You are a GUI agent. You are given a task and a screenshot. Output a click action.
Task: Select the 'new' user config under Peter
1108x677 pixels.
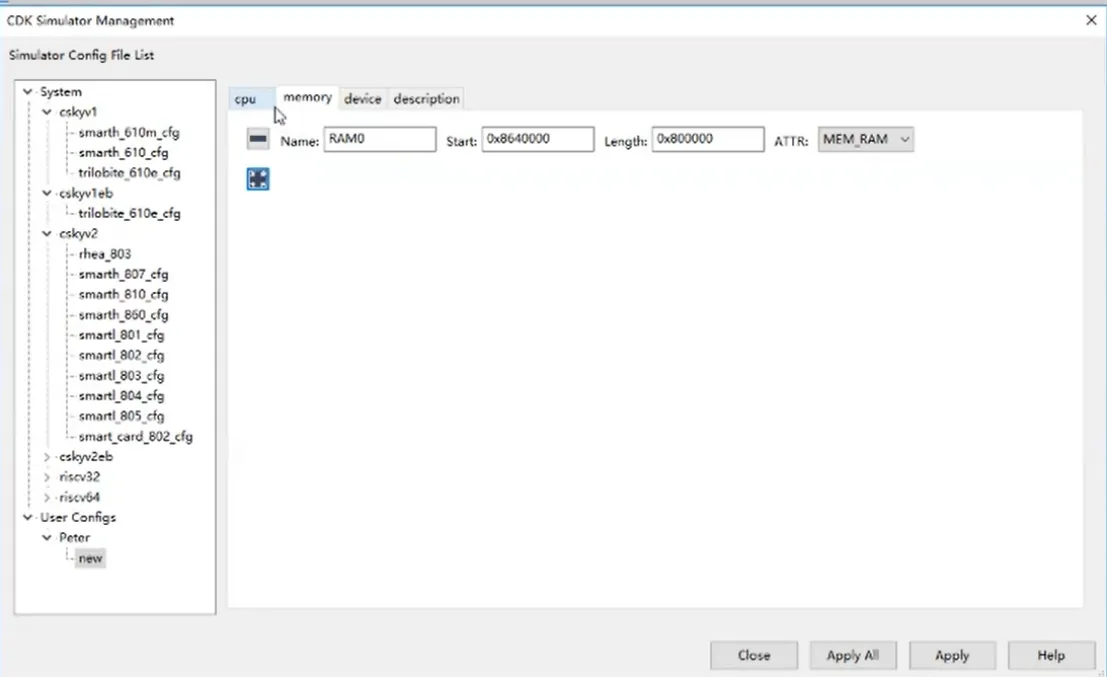90,558
